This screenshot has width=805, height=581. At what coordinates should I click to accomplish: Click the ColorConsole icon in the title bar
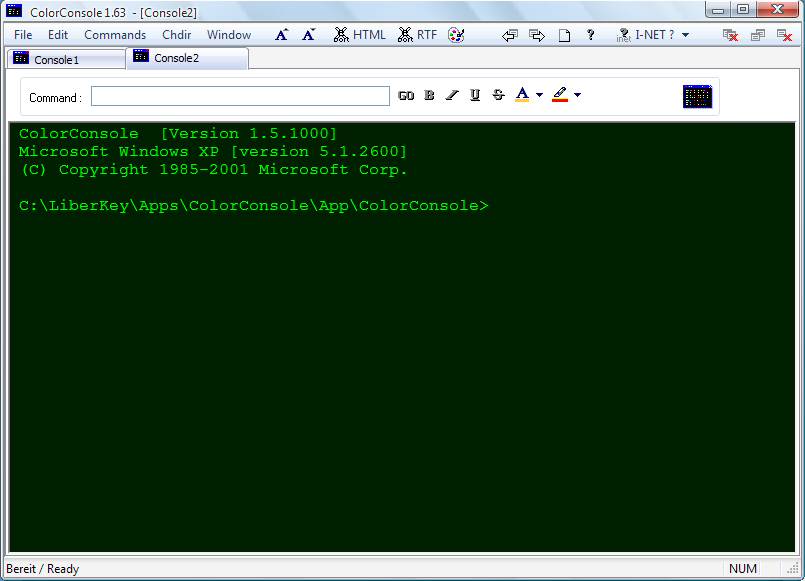click(14, 11)
